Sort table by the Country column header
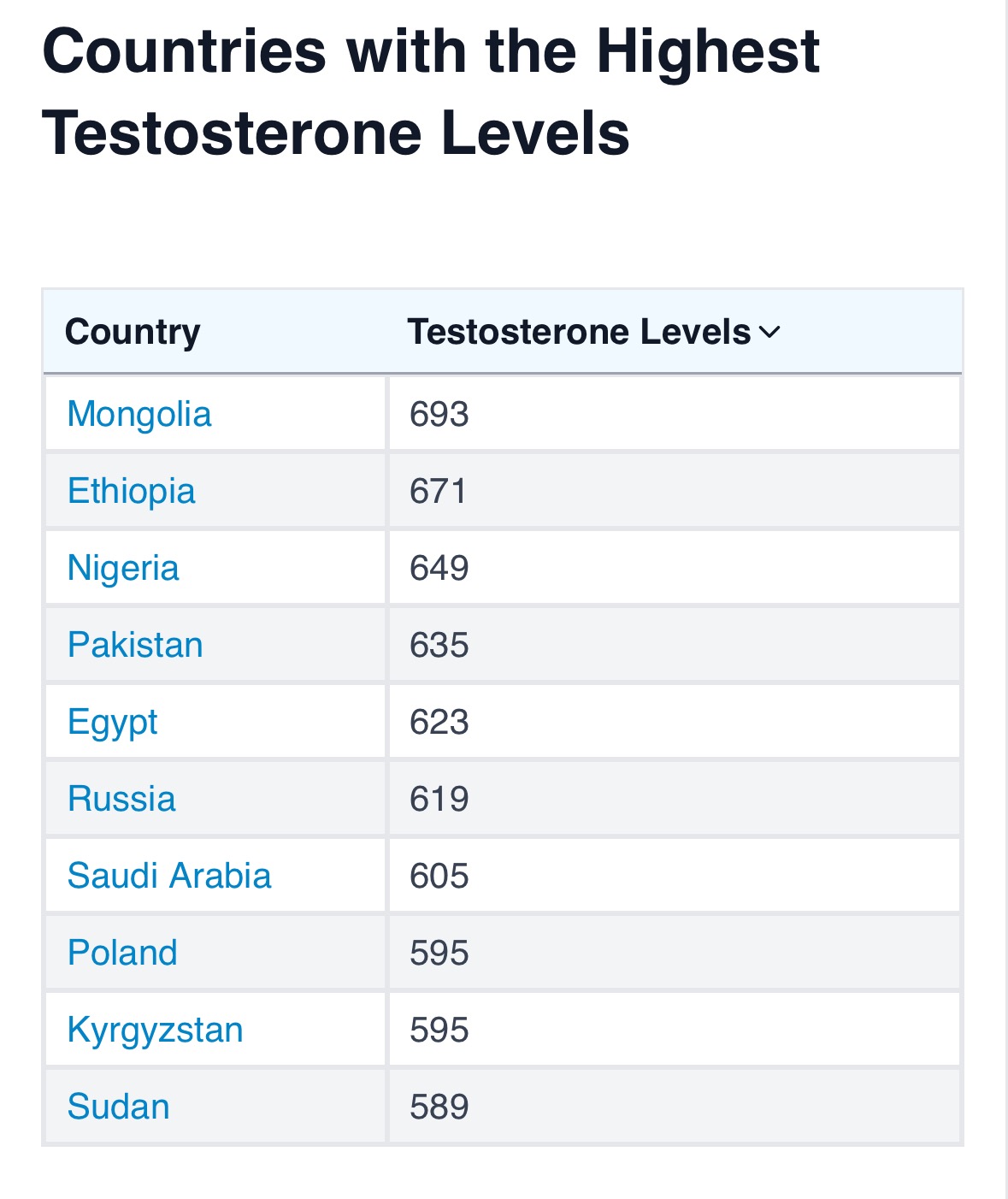The width and height of the screenshot is (1008, 1199). (x=133, y=332)
